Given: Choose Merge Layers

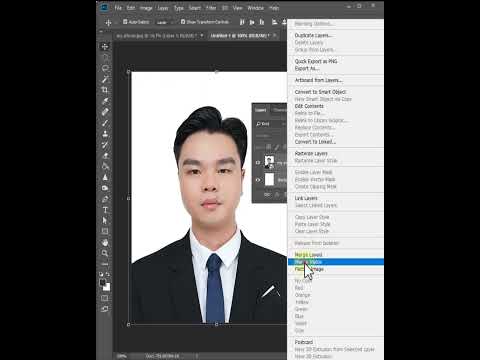Looking at the screenshot, I should 308,255.
